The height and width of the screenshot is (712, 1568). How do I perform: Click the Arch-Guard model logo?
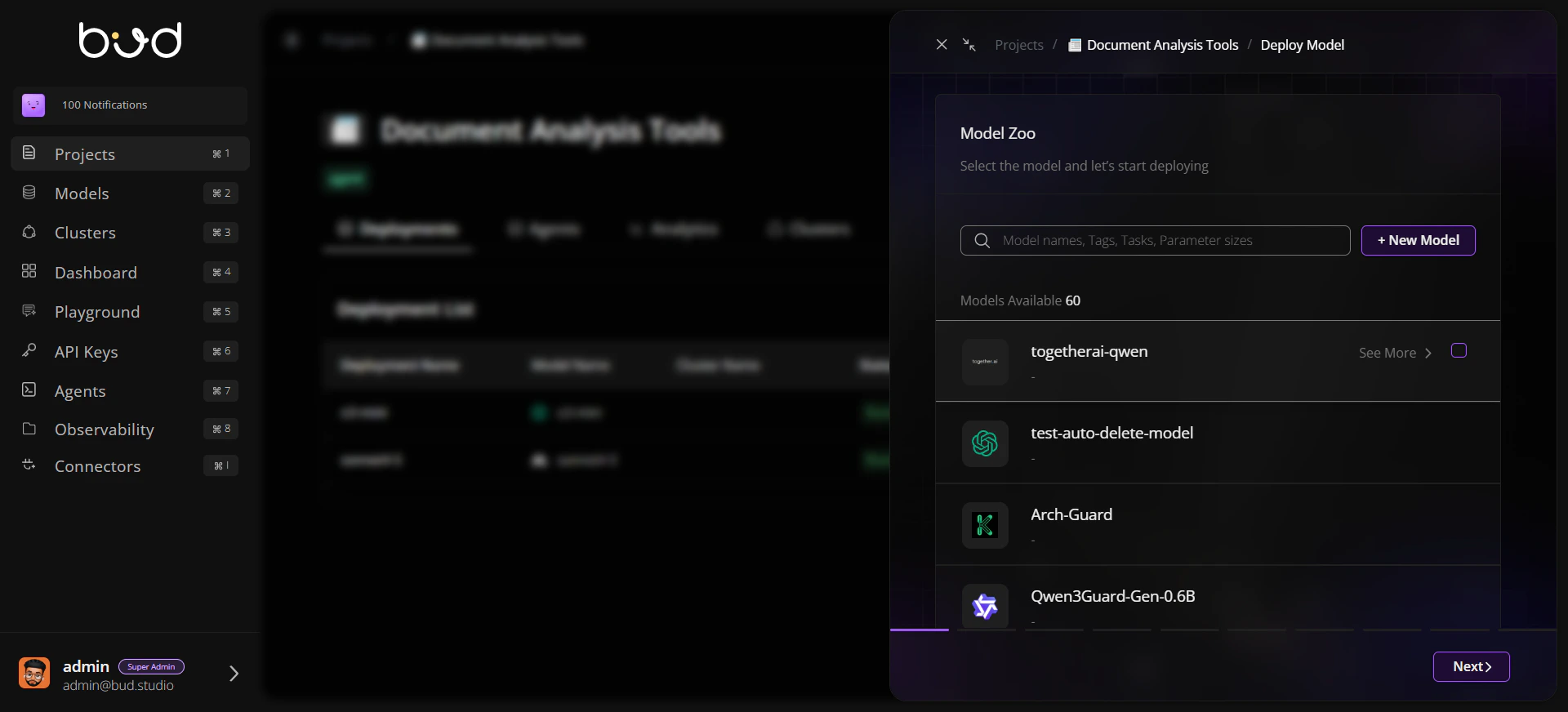985,525
